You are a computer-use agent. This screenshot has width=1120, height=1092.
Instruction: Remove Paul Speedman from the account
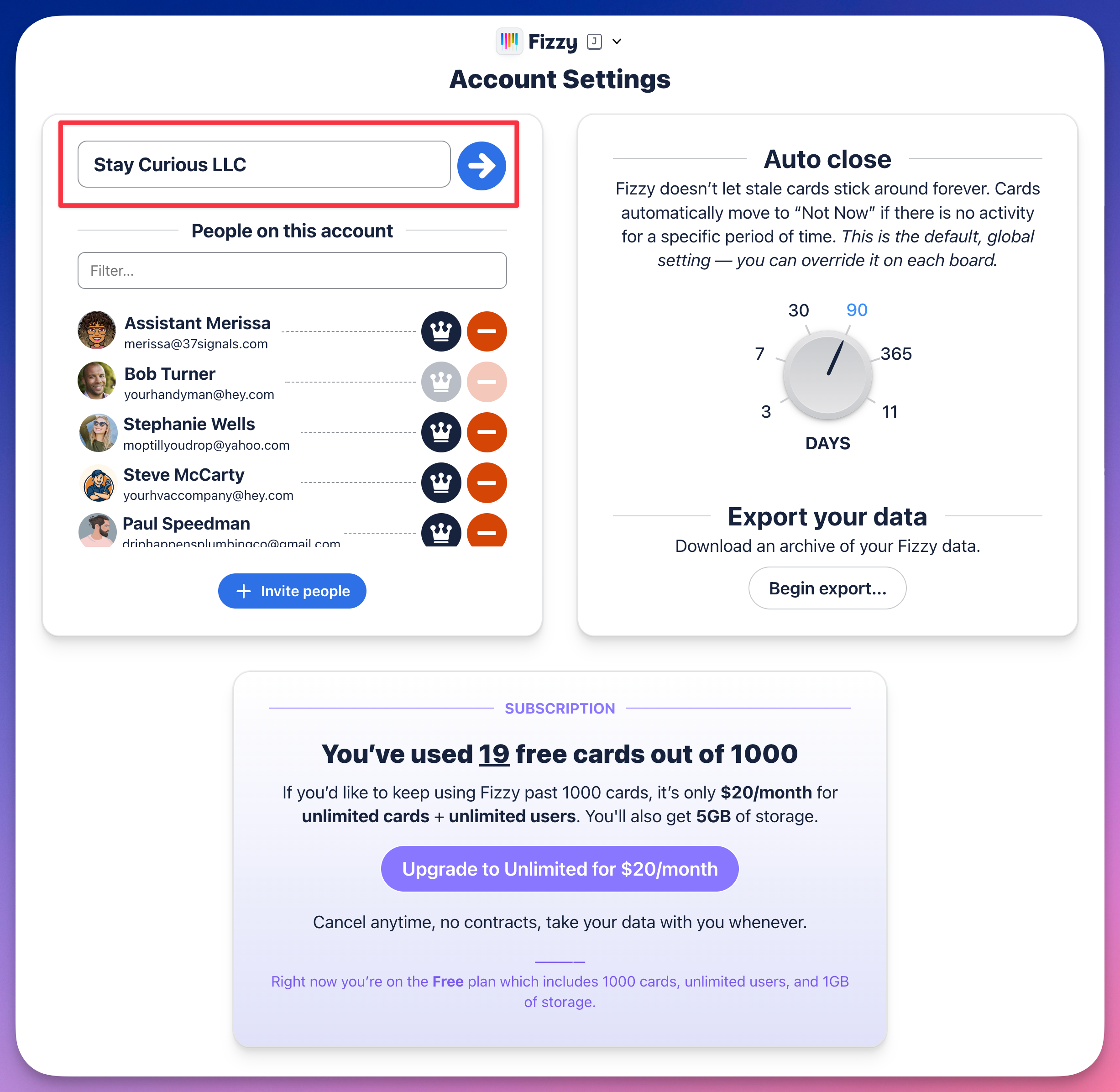click(487, 532)
